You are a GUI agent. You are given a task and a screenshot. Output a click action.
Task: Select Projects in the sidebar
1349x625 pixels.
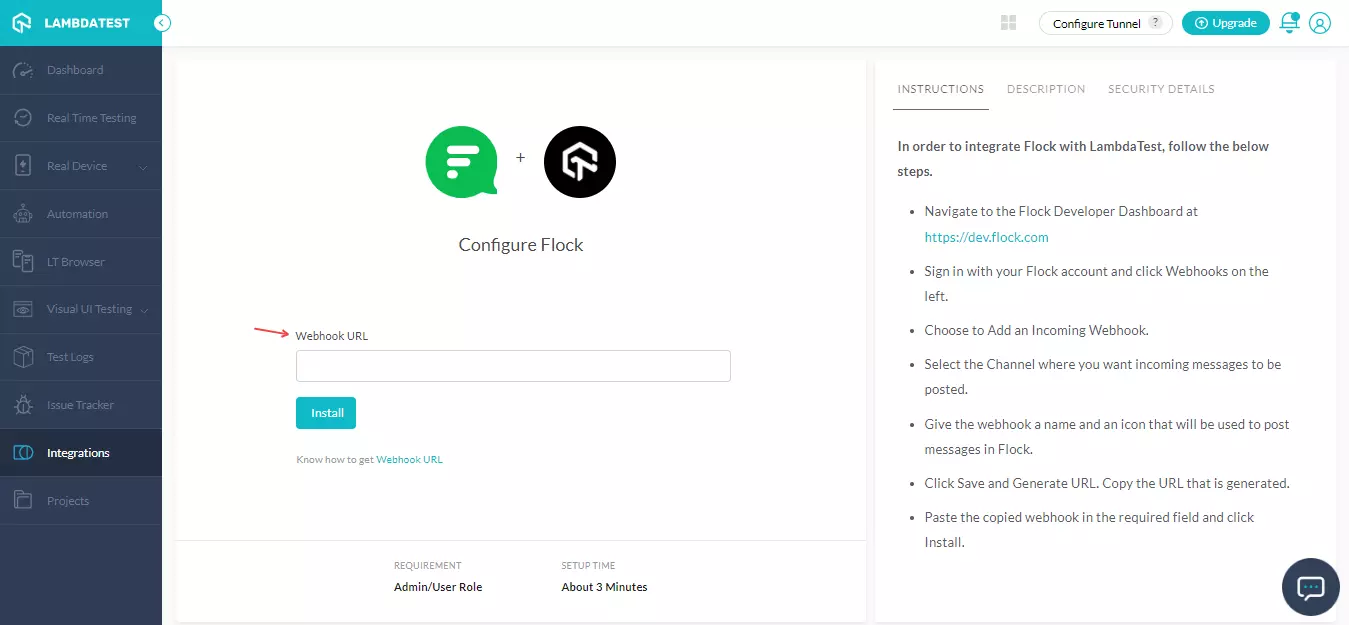[x=68, y=501]
